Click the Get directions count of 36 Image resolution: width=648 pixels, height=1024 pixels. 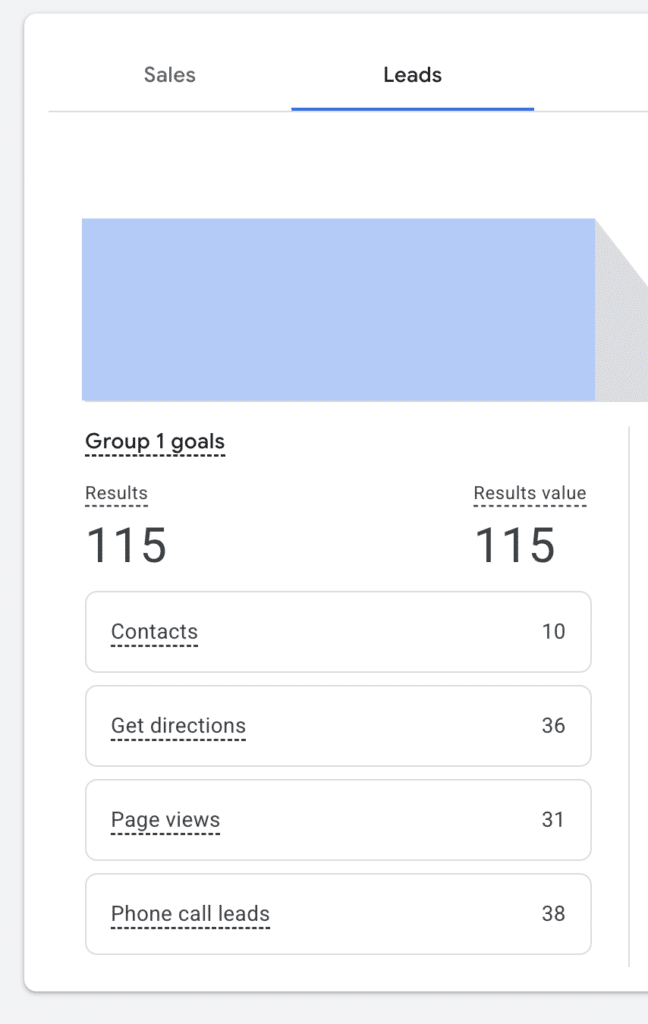553,726
